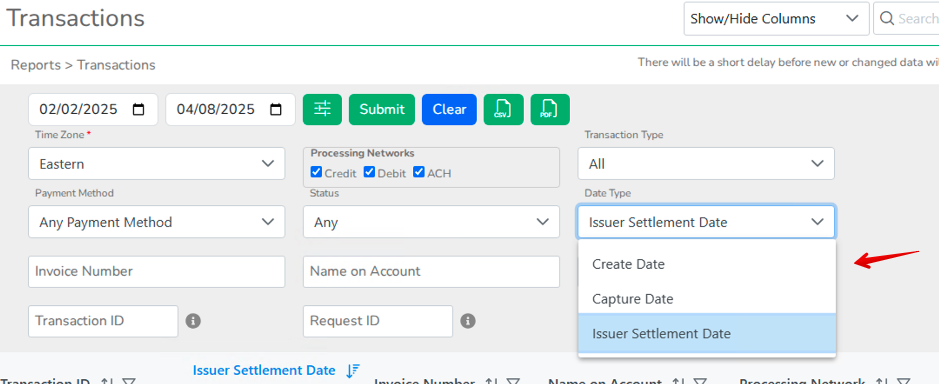Select Create Date option
This screenshot has width=939, height=384.
[x=707, y=264]
